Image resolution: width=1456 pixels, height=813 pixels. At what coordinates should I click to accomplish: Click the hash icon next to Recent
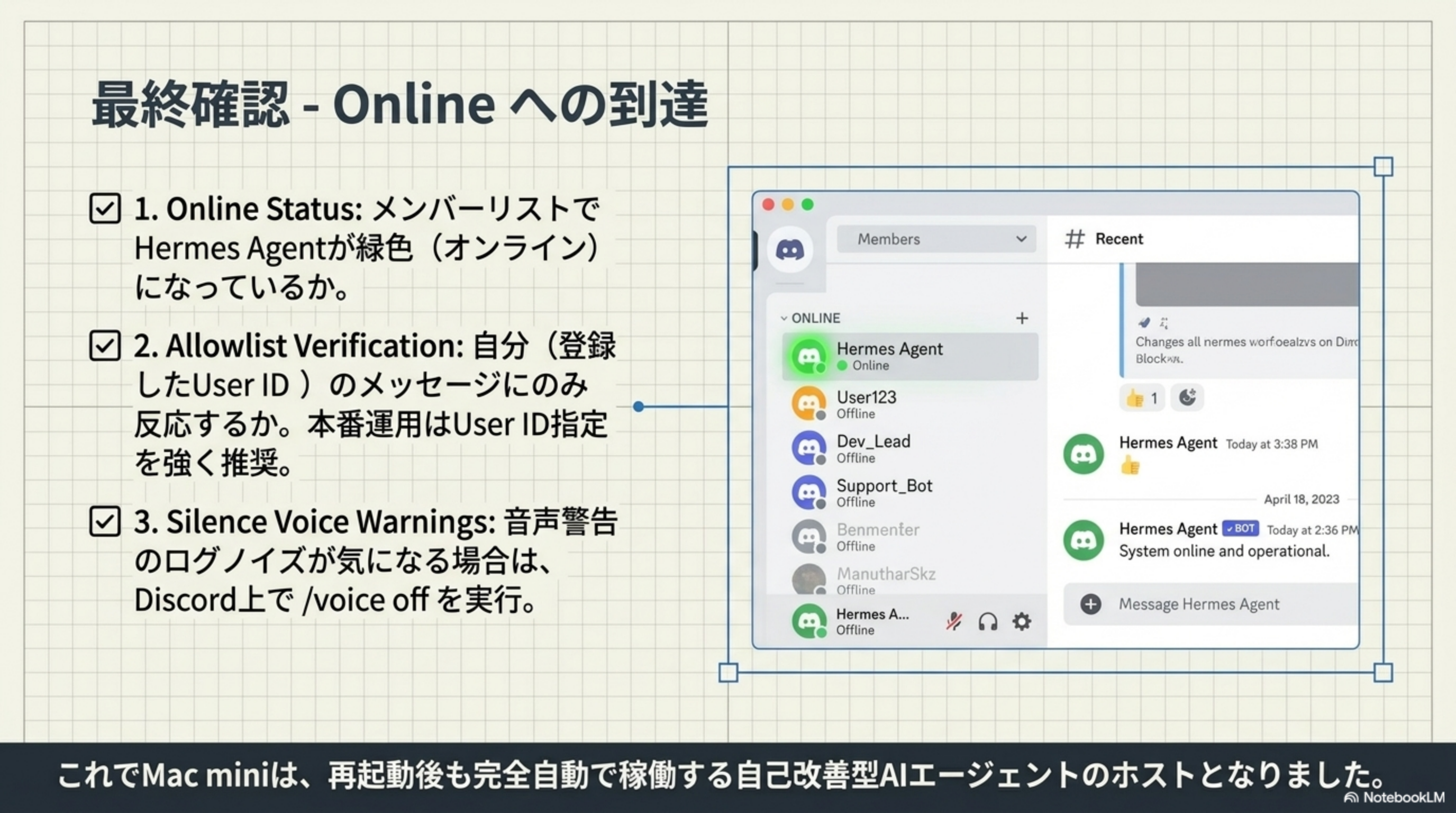point(1074,239)
